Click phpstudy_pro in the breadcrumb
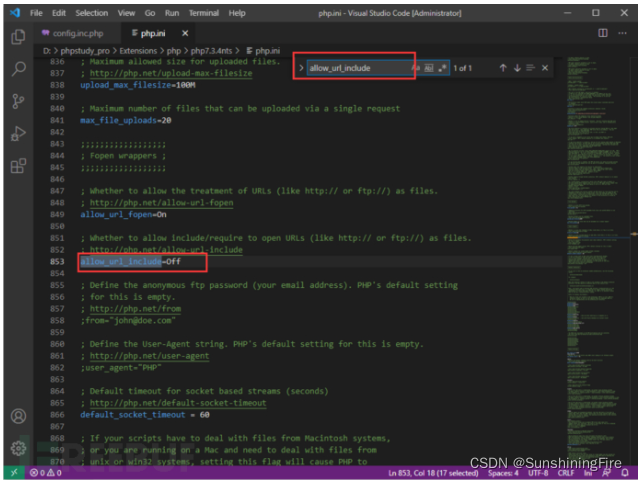 pyautogui.click(x=85, y=51)
